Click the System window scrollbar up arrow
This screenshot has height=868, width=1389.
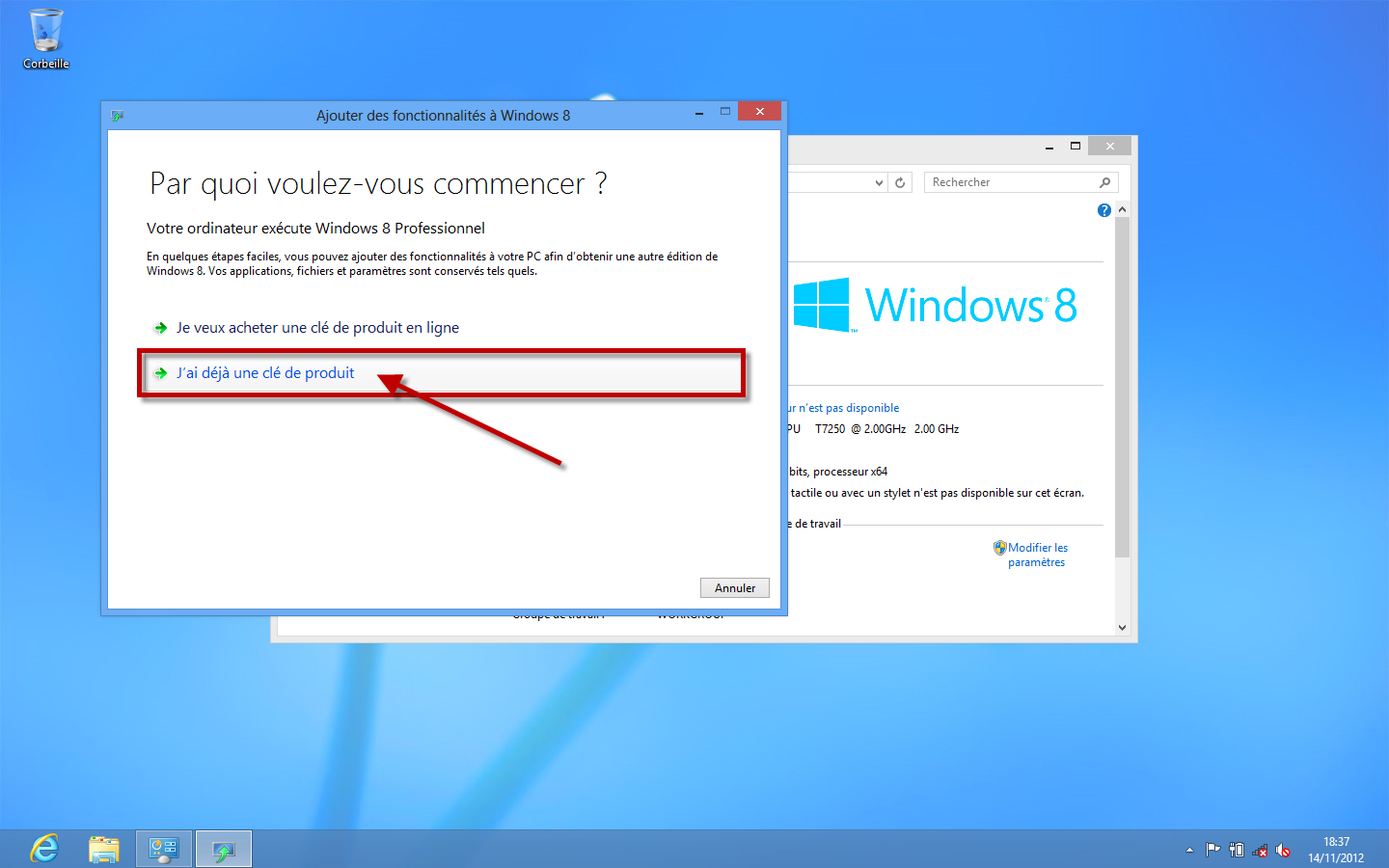pos(1122,209)
